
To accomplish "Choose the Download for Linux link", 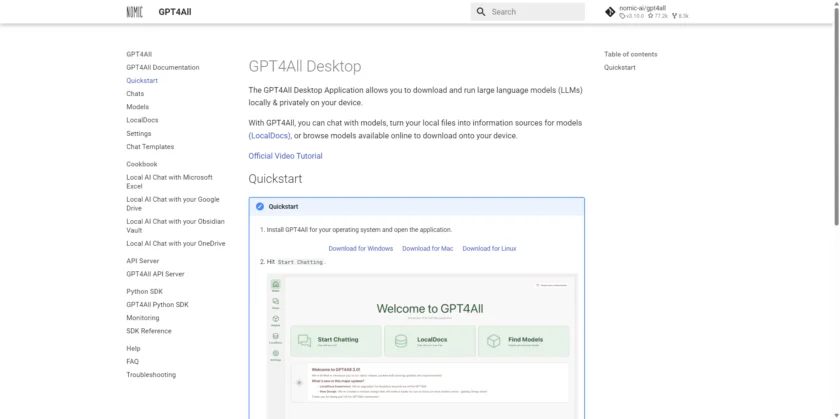I will click(x=489, y=248).
